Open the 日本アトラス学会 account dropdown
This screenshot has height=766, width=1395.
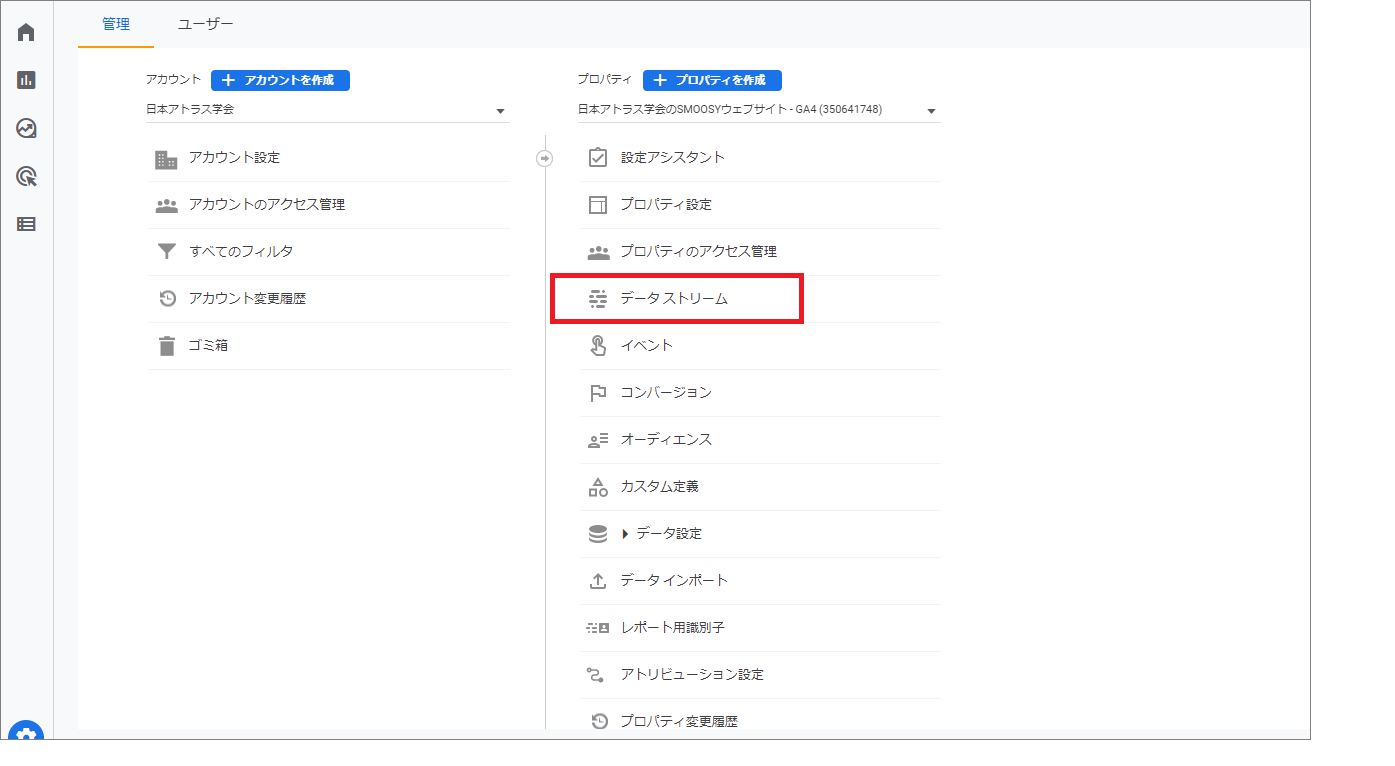coord(327,110)
